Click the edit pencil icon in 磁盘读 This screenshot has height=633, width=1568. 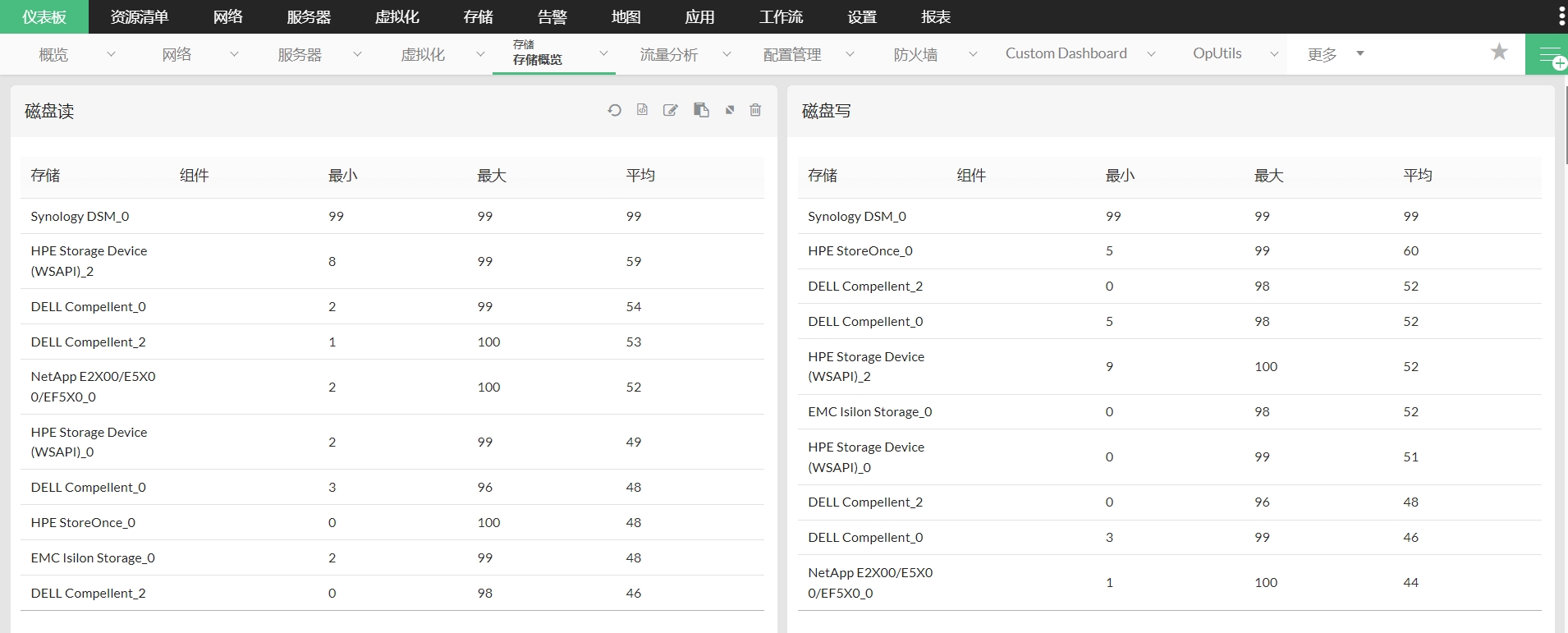(671, 110)
